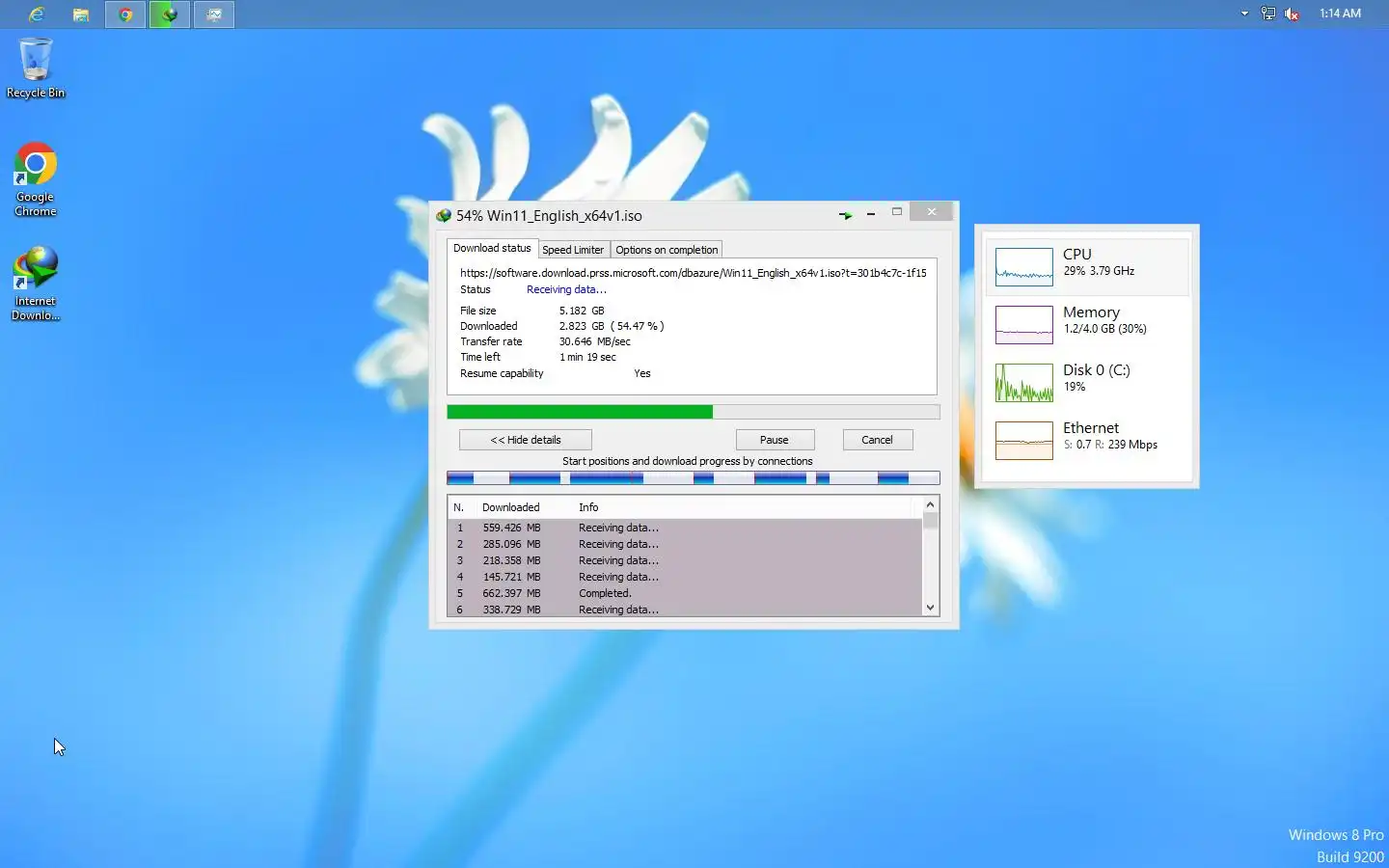Pause the download
The width and height of the screenshot is (1389, 868).
775,440
